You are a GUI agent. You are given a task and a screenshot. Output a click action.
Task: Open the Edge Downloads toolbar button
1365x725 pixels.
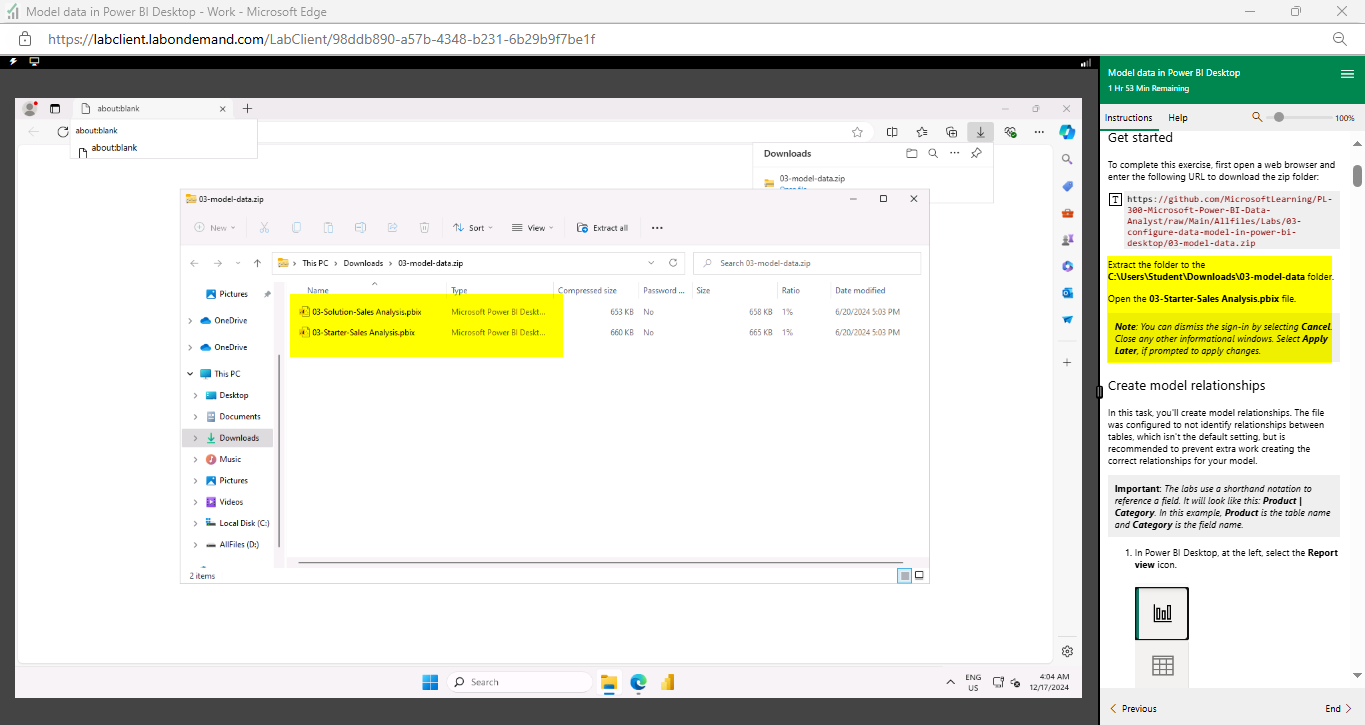pyautogui.click(x=981, y=131)
